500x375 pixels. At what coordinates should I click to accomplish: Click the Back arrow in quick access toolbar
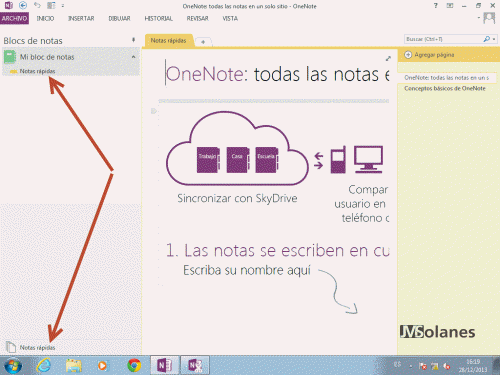tap(23, 5)
